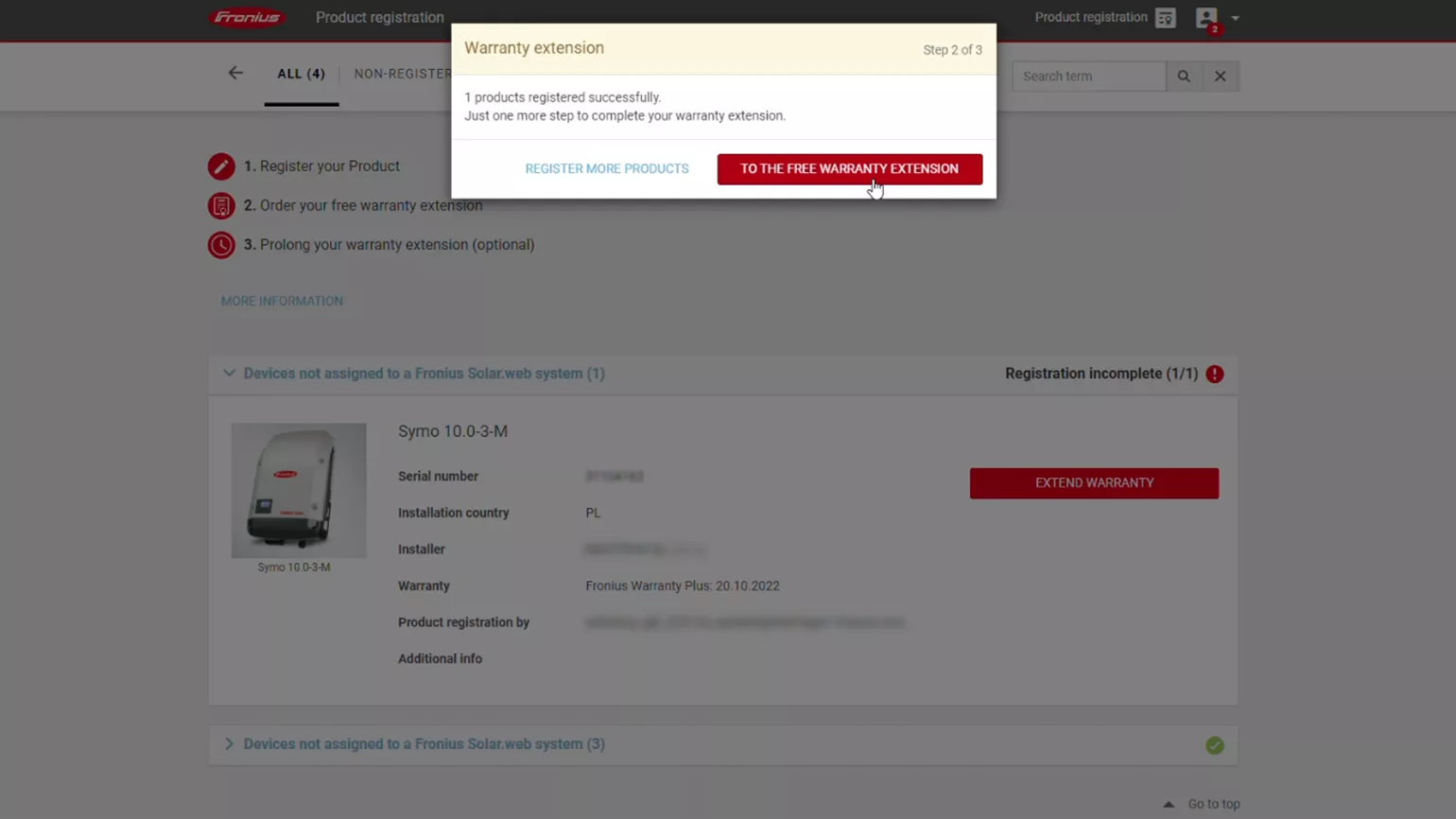The height and width of the screenshot is (819, 1456).
Task: Click the pencil icon for Register your Product
Action: click(x=221, y=166)
